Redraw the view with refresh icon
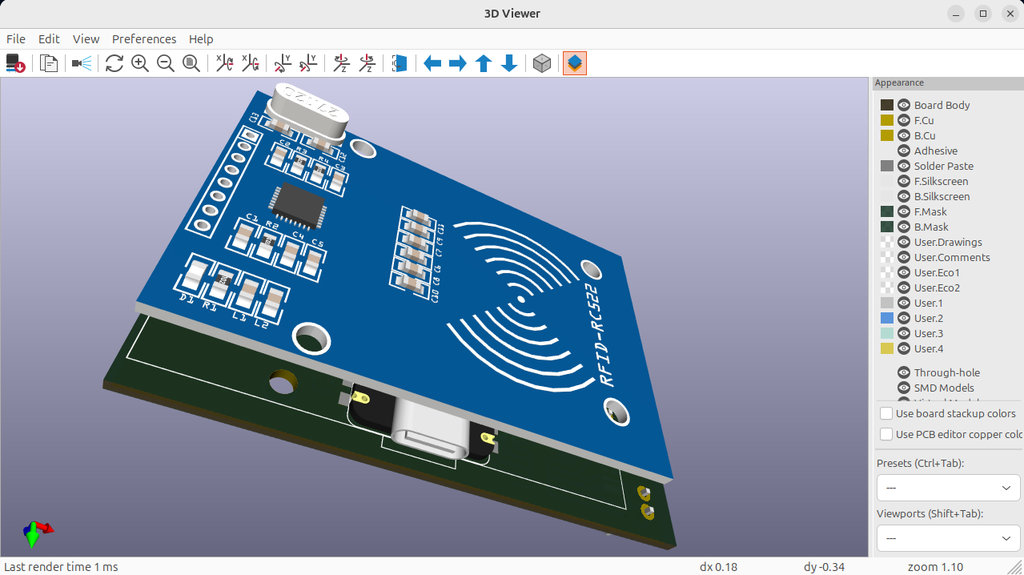This screenshot has width=1024, height=575. point(114,63)
